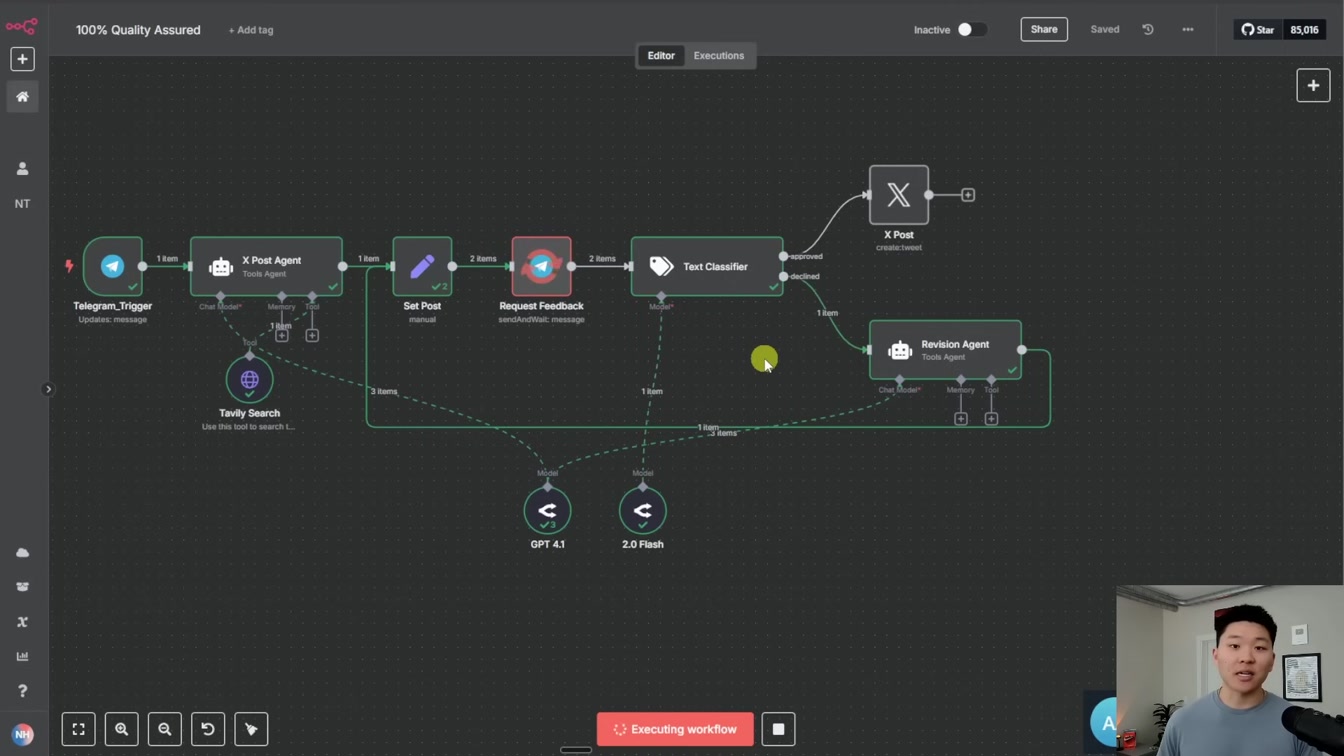The width and height of the screenshot is (1344, 756).
Task: Click the plus connector after X Post
Action: [x=968, y=195]
